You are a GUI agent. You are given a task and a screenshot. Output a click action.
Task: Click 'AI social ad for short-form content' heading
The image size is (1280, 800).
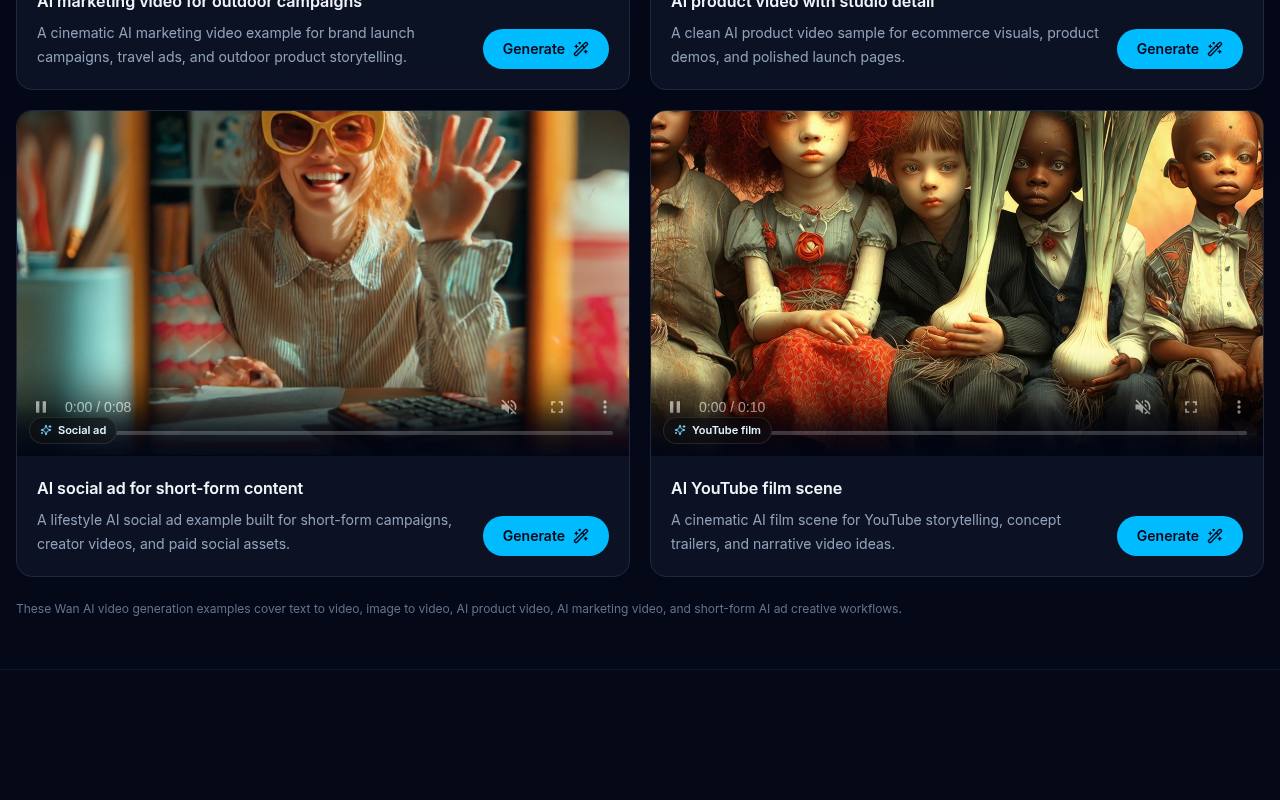[x=170, y=488]
